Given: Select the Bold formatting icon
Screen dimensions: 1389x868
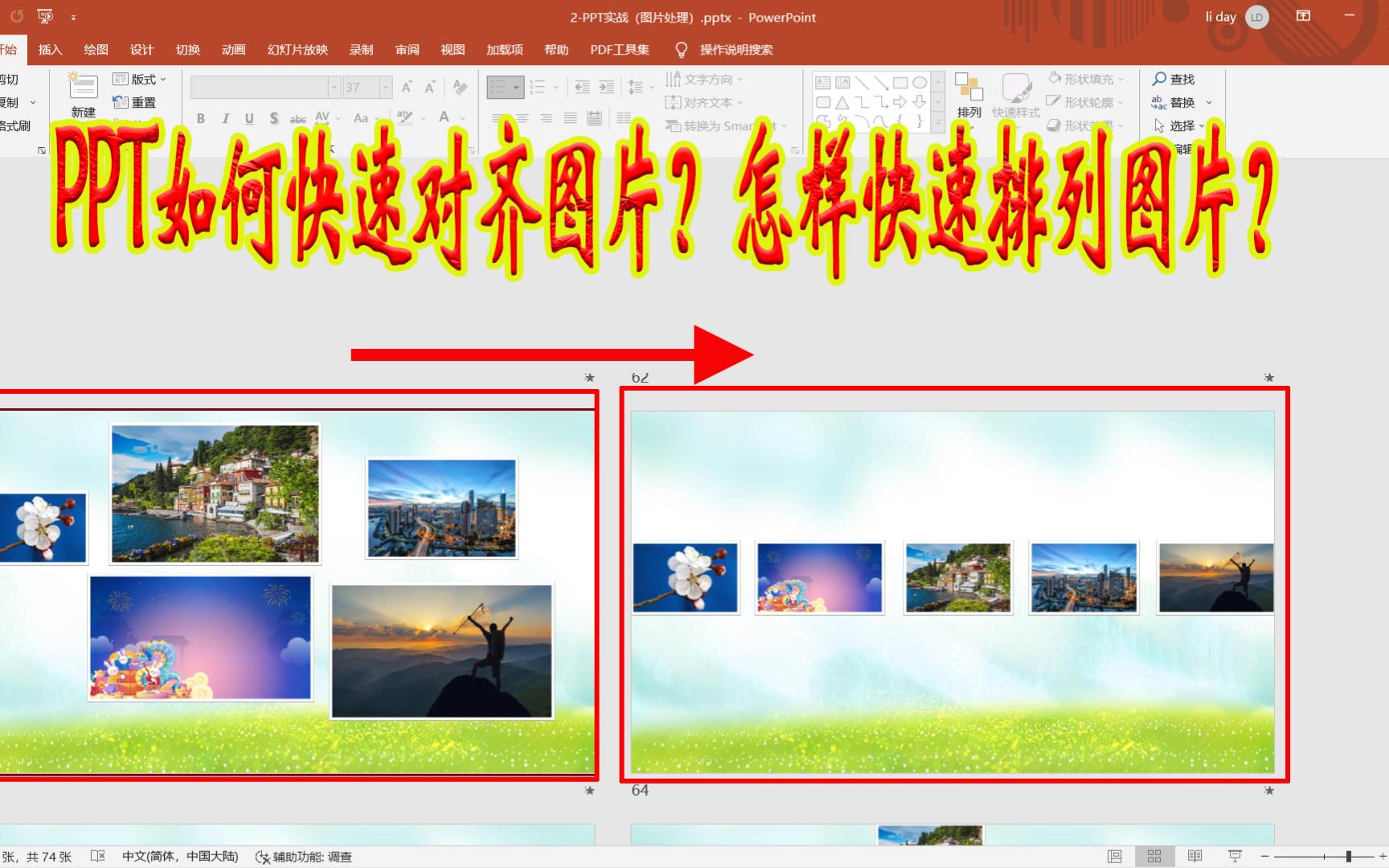Looking at the screenshot, I should pyautogui.click(x=201, y=118).
